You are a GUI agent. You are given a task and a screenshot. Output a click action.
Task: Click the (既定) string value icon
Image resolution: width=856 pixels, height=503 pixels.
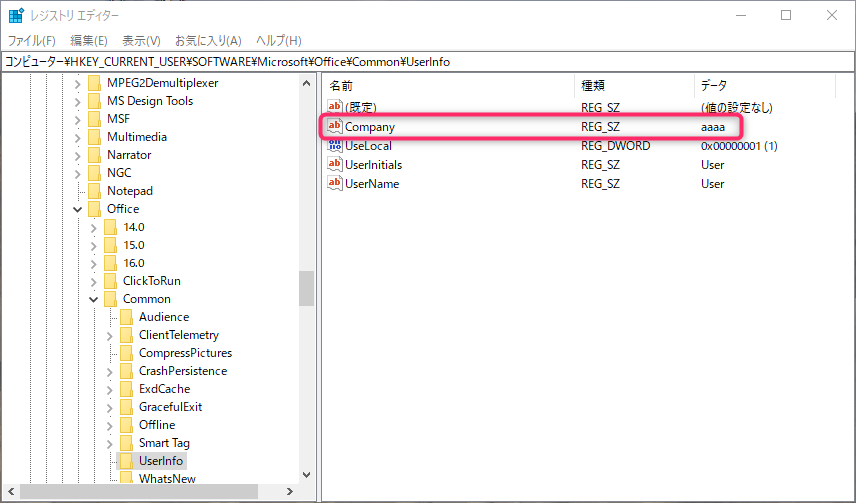335,107
